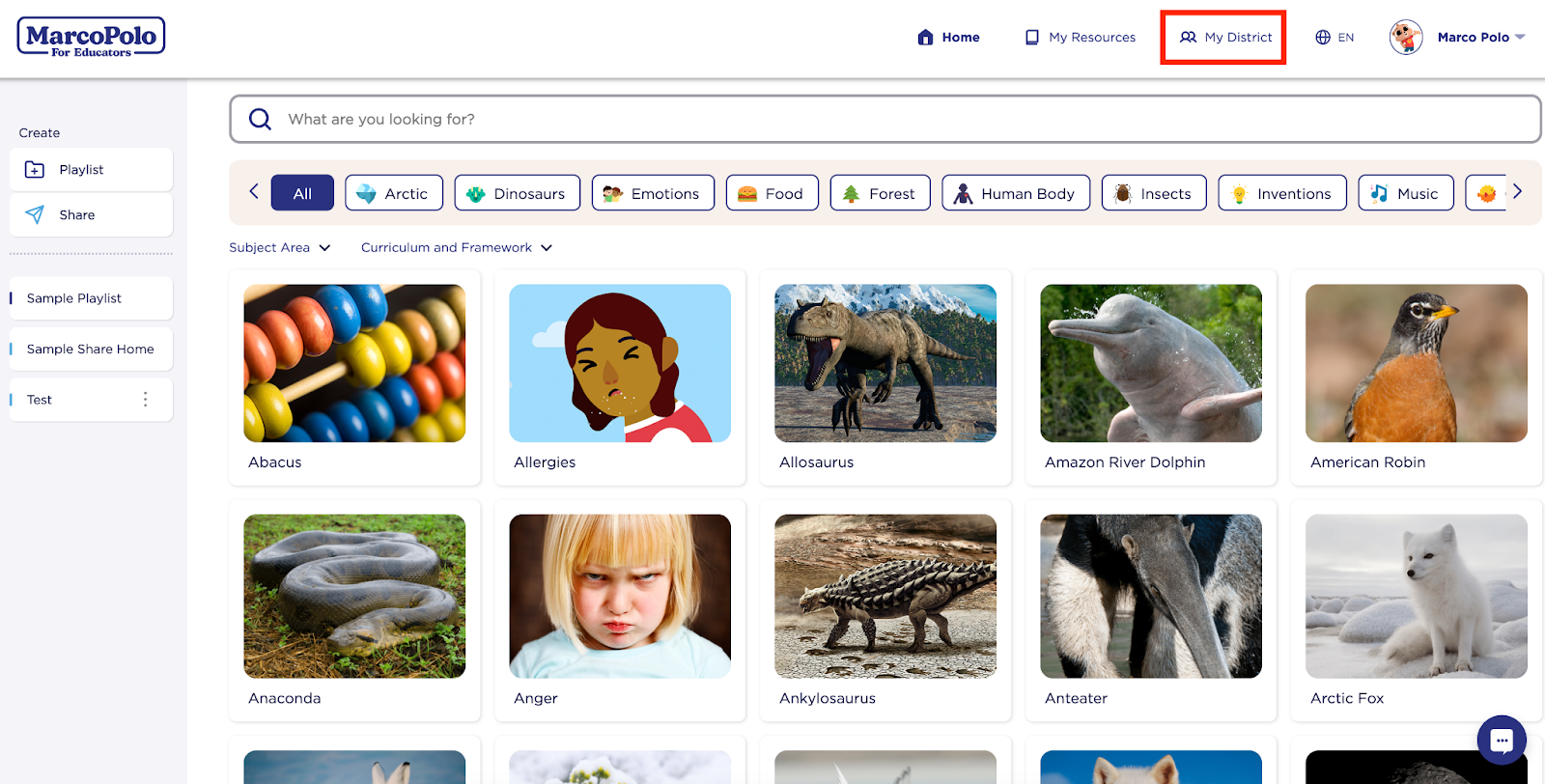
Task: Create a new Playlist
Action: [91, 169]
